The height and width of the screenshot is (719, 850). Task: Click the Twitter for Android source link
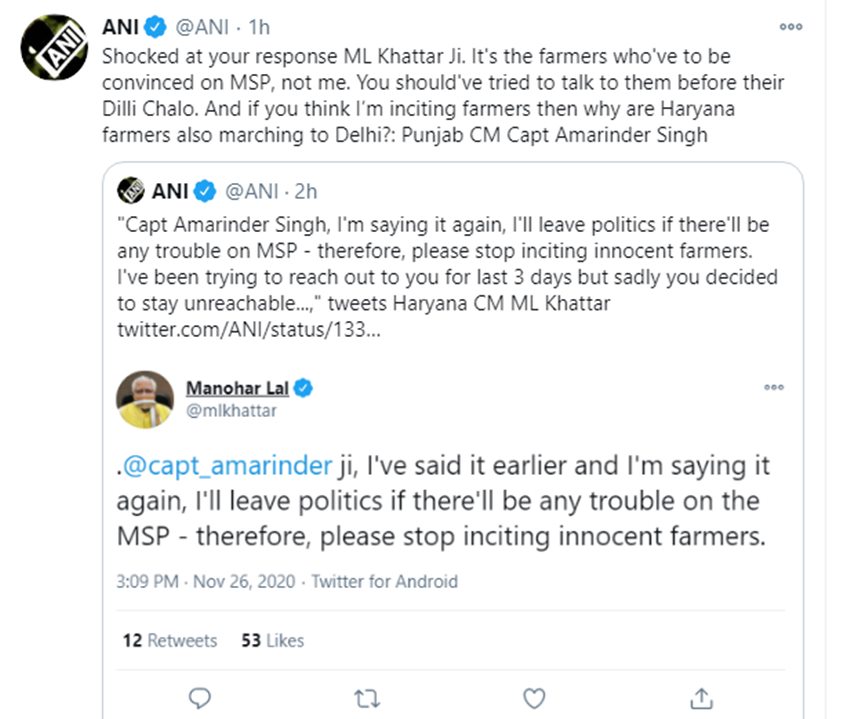click(384, 581)
